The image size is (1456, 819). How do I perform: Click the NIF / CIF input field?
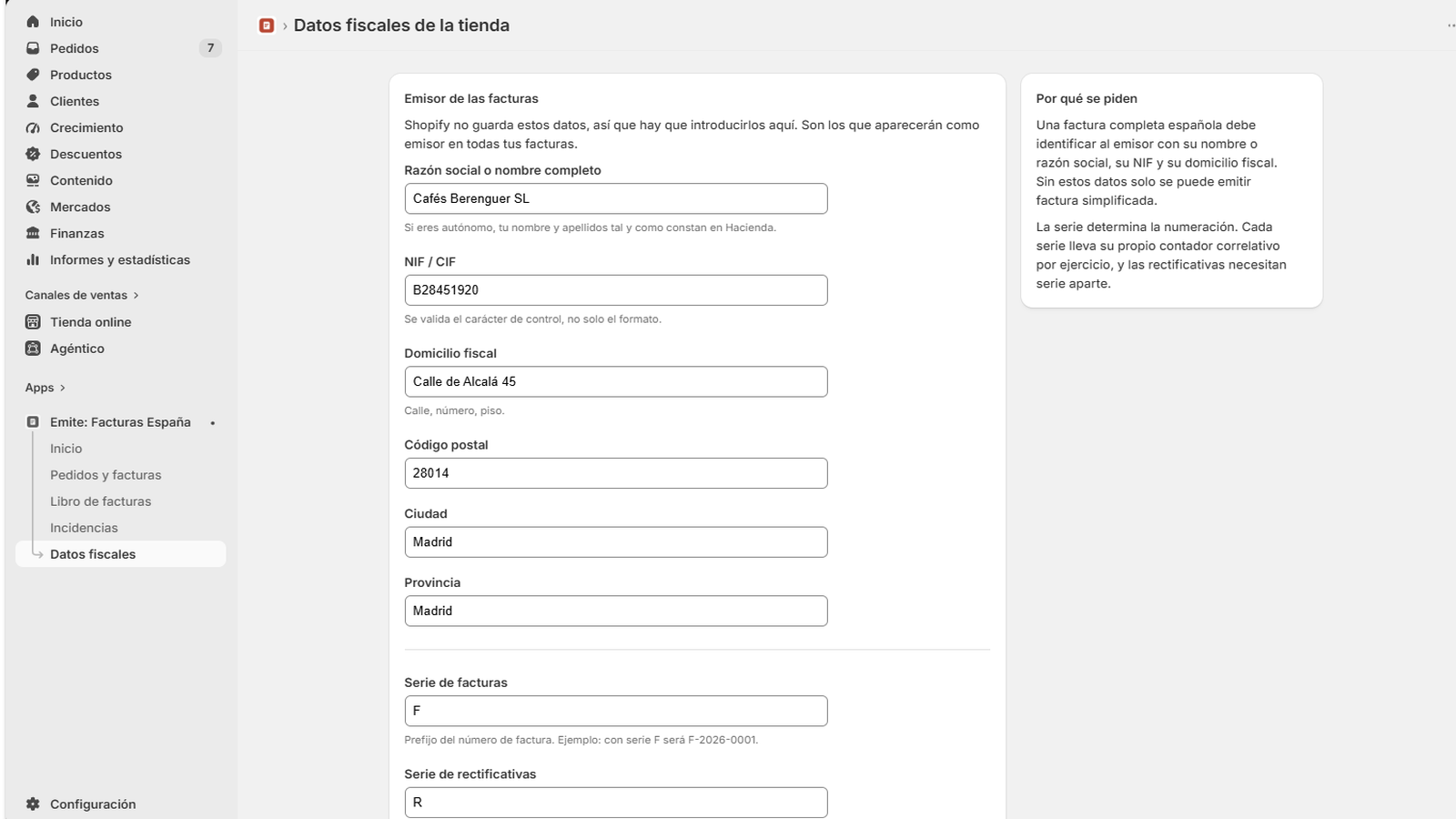pyautogui.click(x=616, y=290)
